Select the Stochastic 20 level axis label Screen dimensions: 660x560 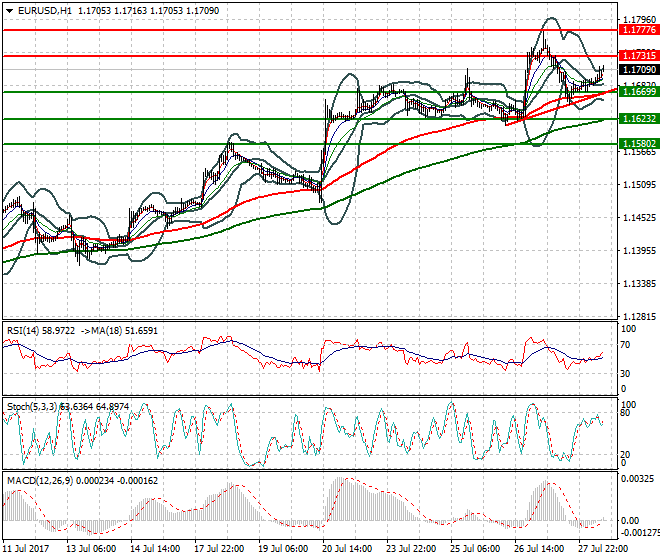click(625, 454)
